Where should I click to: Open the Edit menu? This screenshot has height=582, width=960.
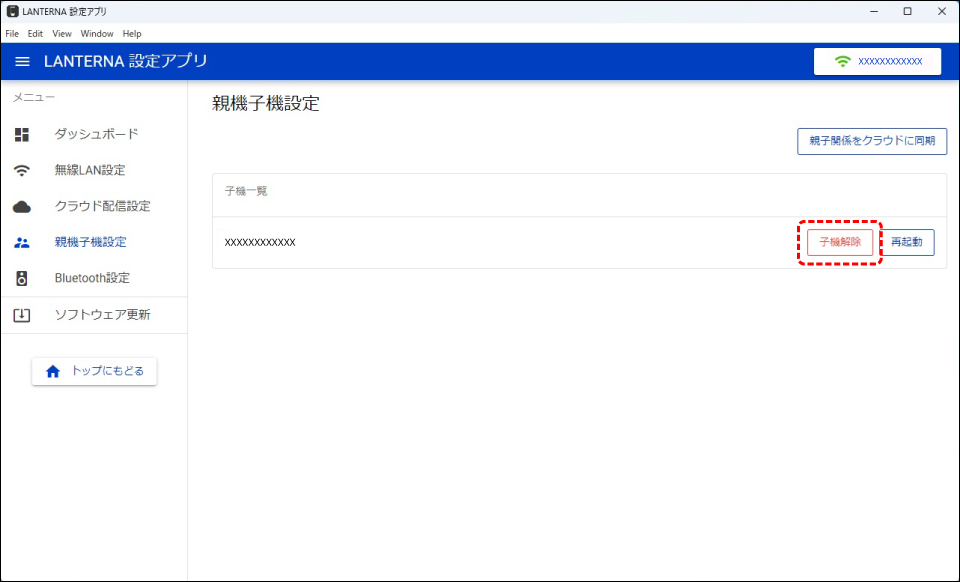[35, 34]
